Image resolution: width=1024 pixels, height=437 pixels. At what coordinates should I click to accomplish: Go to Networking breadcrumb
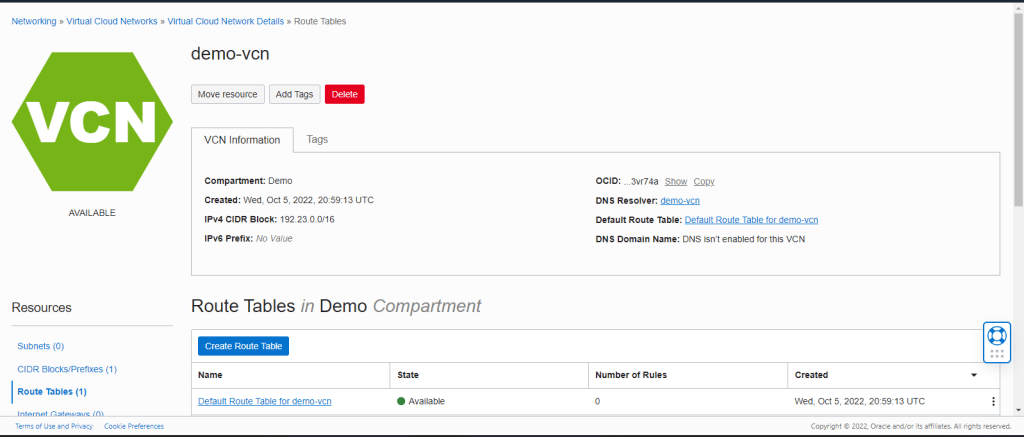coord(34,21)
